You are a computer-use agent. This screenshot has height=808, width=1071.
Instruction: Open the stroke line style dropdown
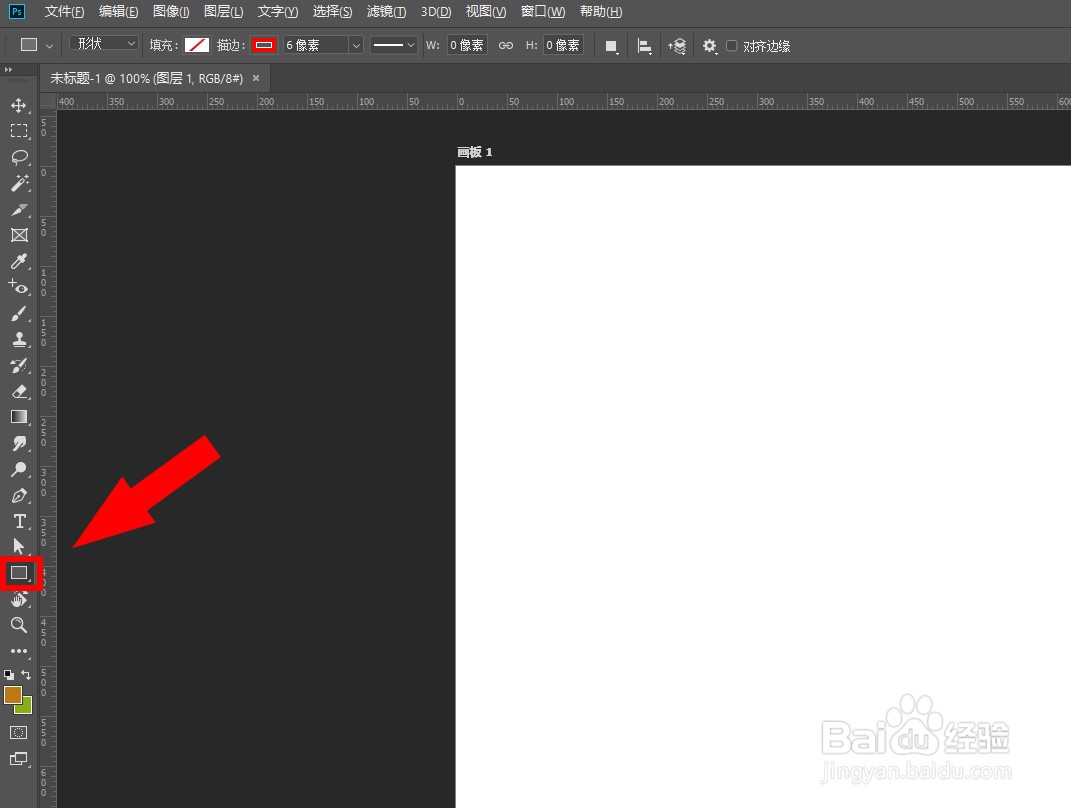[x=394, y=46]
